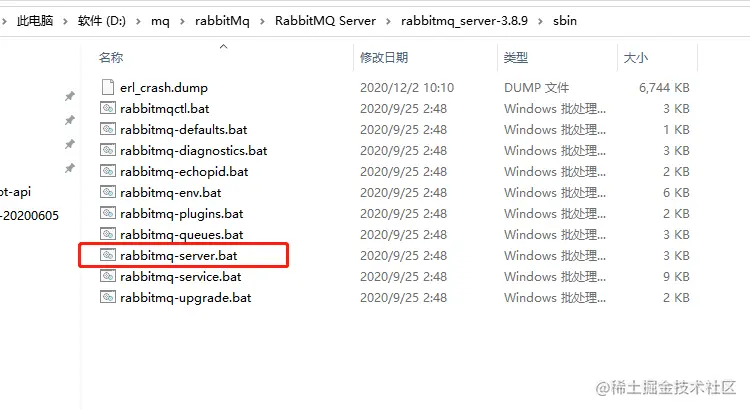Expand breadcrumb chevron after 此电脑
The image size is (750, 410).
(66, 22)
